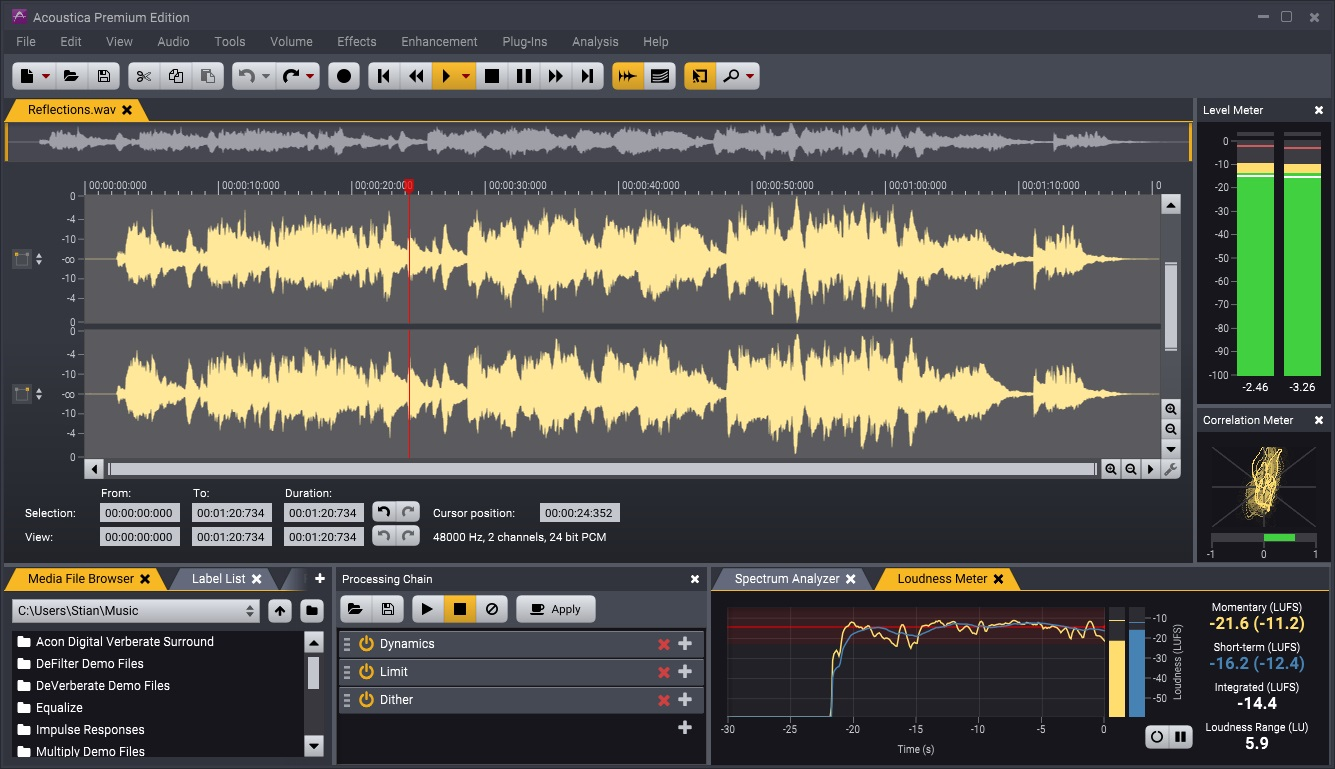1335x769 pixels.
Task: Open a saved processing chain preset
Action: tap(357, 609)
